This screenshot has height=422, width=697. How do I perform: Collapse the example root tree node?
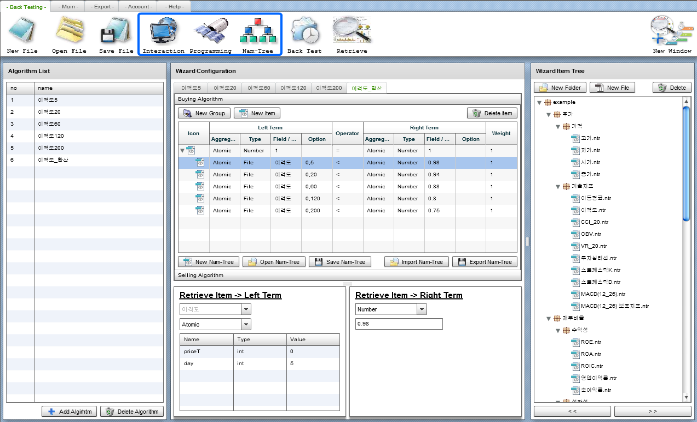(x=540, y=102)
